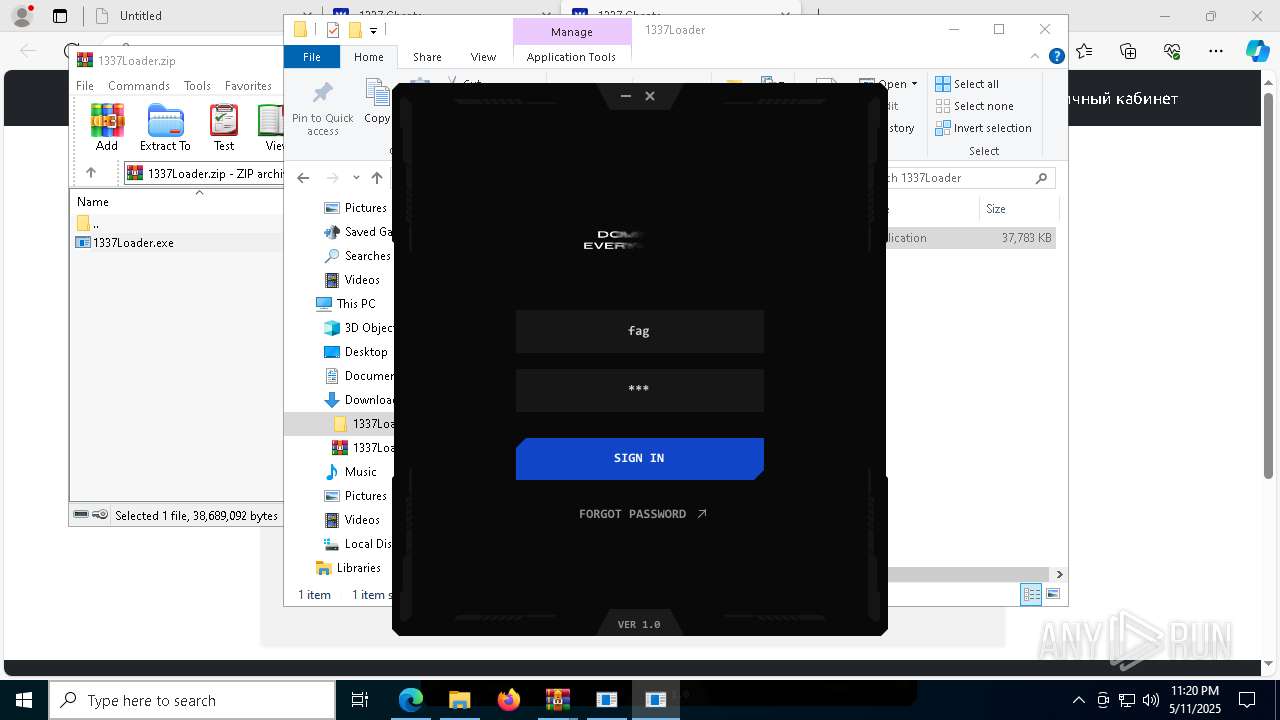The height and width of the screenshot is (720, 1280).
Task: Open the Explorer ribbon Help icon
Action: 1056,57
